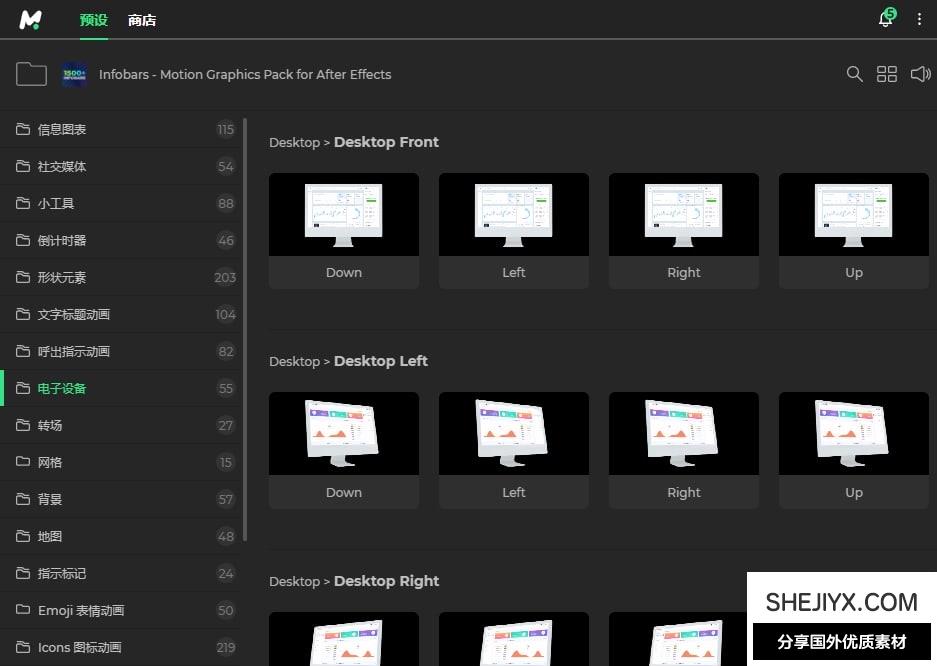Image resolution: width=937 pixels, height=666 pixels.
Task: Pick the Desktop Left Up preset
Action: point(854,434)
